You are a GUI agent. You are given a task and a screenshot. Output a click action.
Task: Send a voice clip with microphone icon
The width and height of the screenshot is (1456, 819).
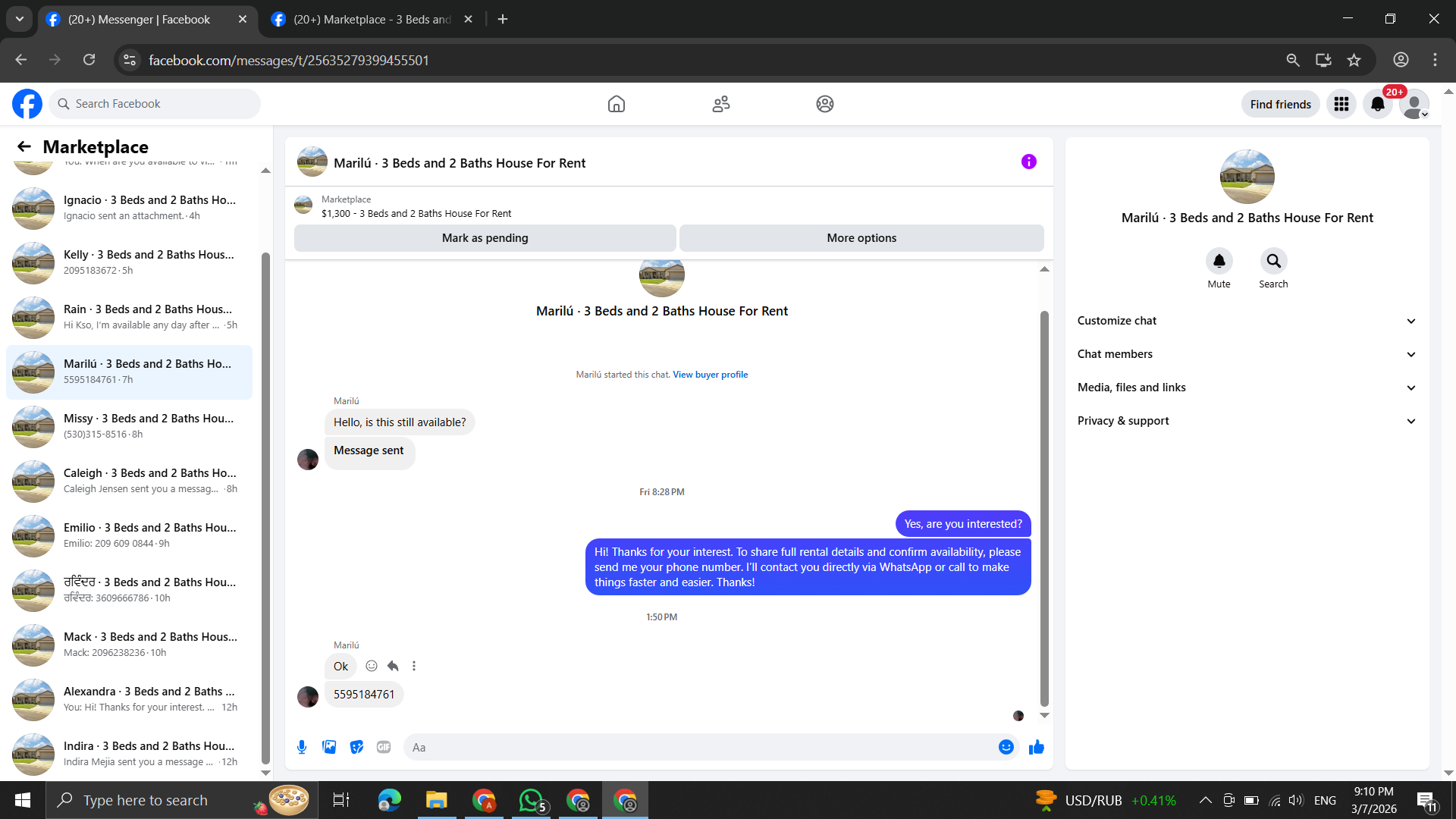tap(302, 747)
